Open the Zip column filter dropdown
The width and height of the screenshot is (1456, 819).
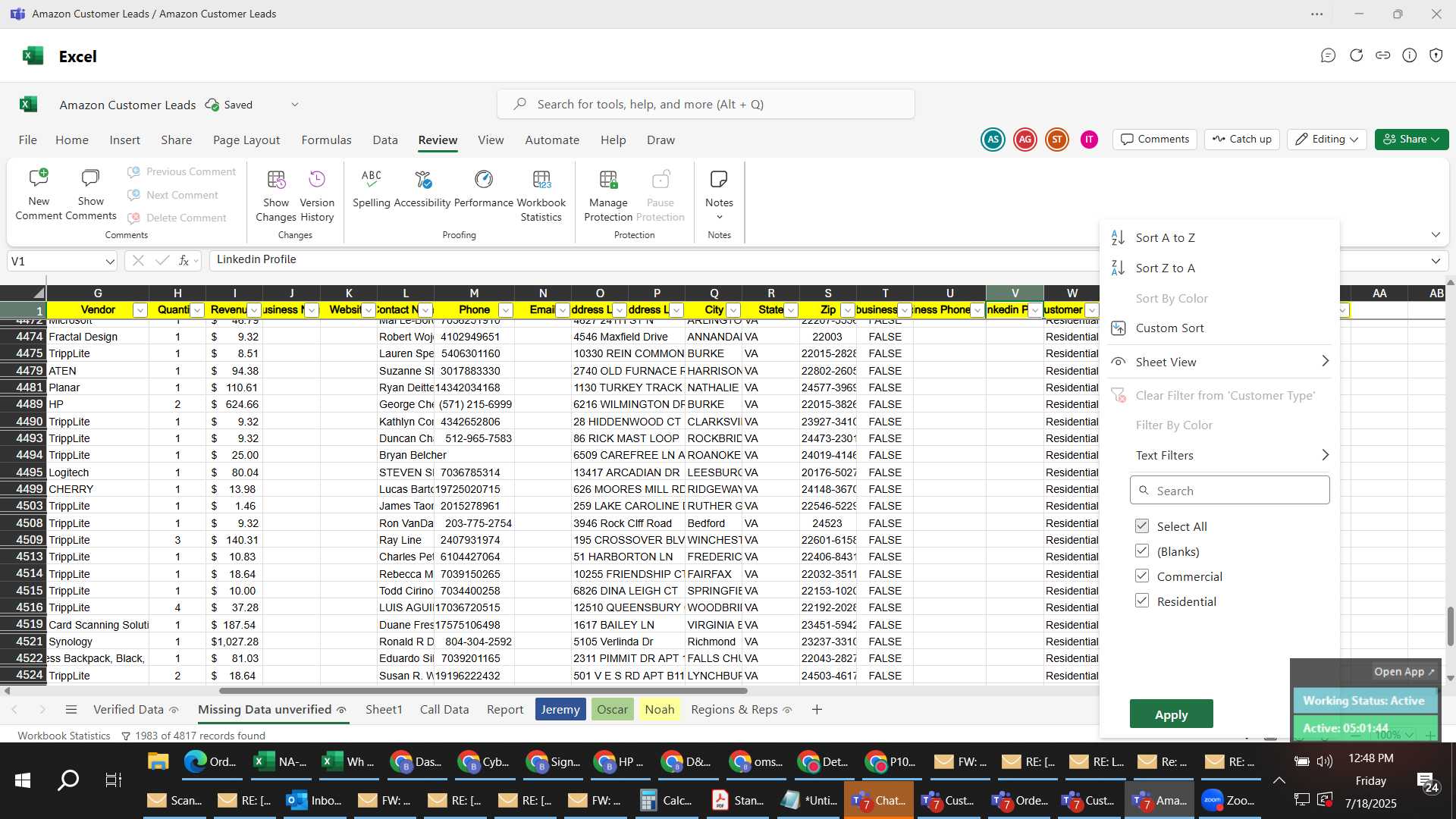tap(848, 310)
